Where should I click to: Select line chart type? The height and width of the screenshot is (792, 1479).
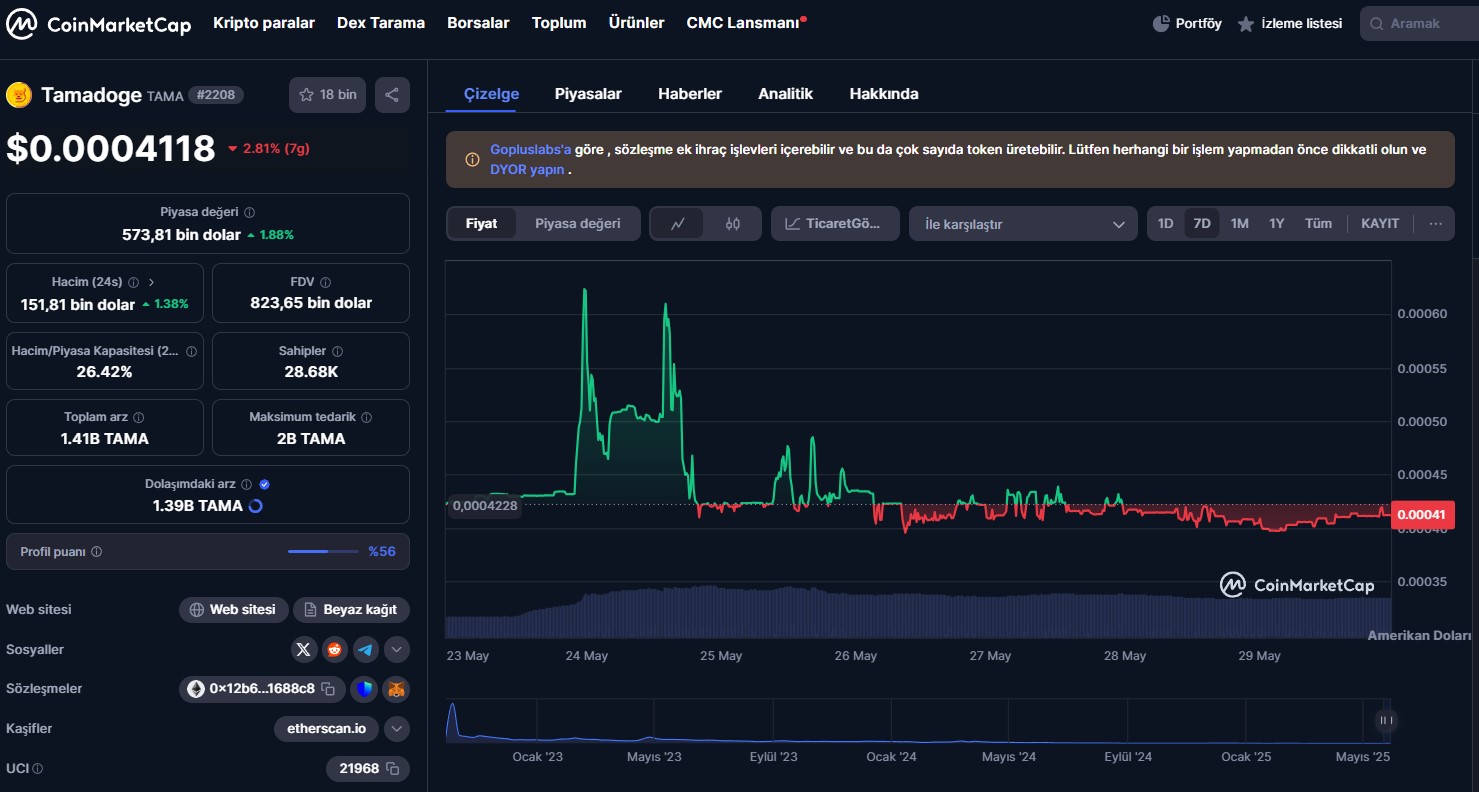(678, 224)
